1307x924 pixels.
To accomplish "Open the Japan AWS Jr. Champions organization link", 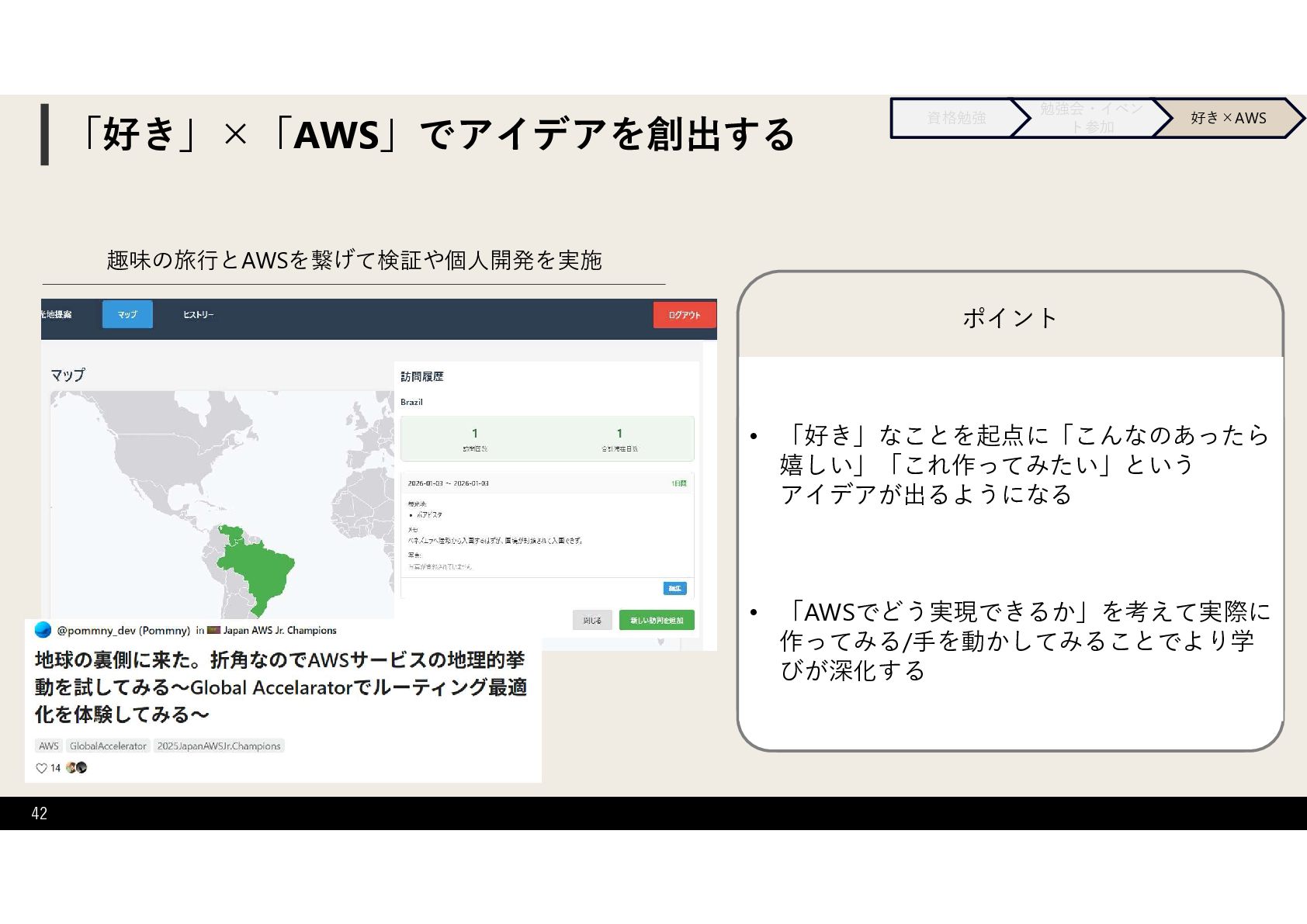I will click(x=279, y=630).
